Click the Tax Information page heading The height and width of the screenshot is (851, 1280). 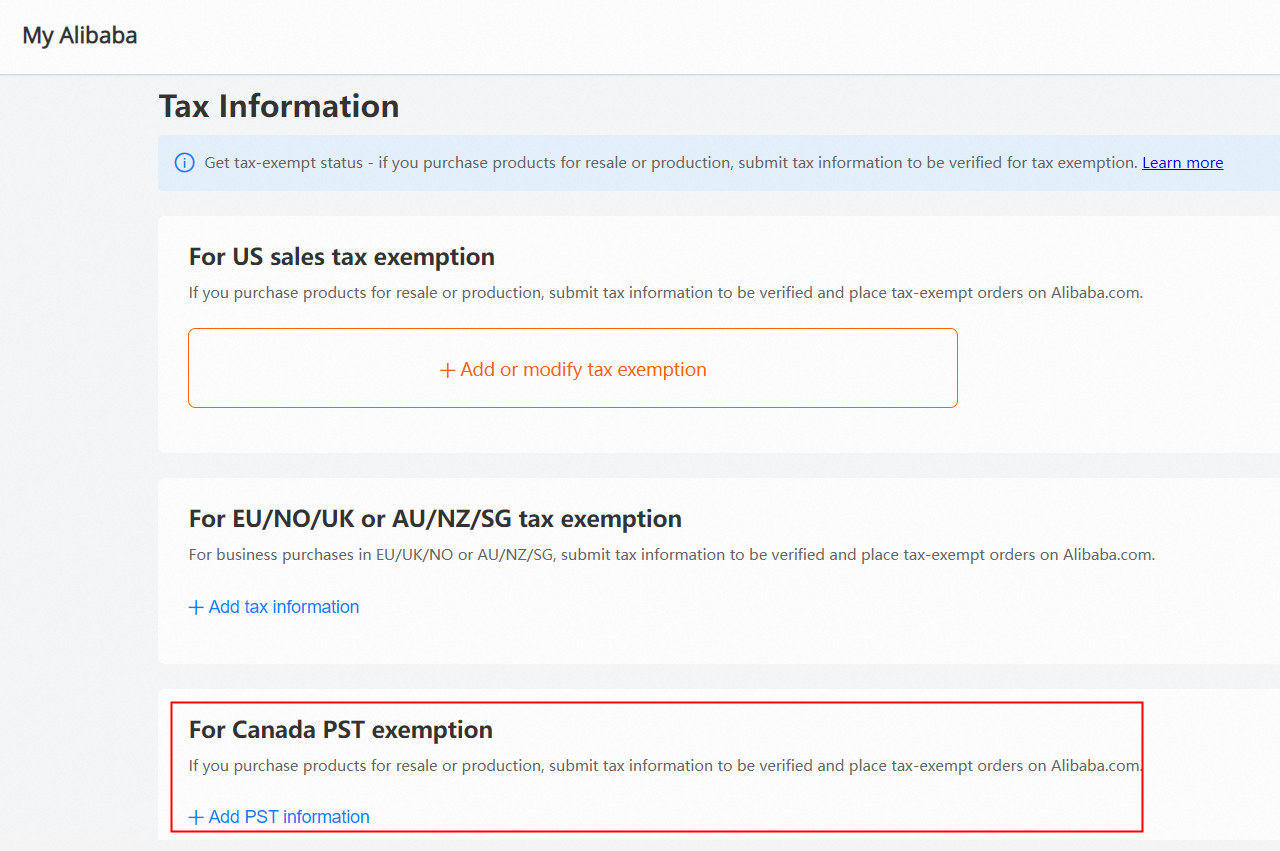point(279,106)
